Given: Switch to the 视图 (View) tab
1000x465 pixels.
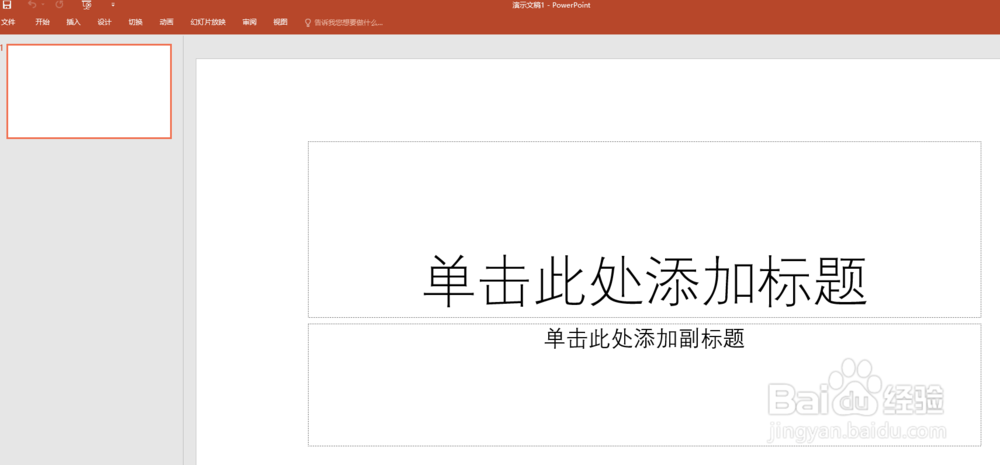Looking at the screenshot, I should [281, 22].
